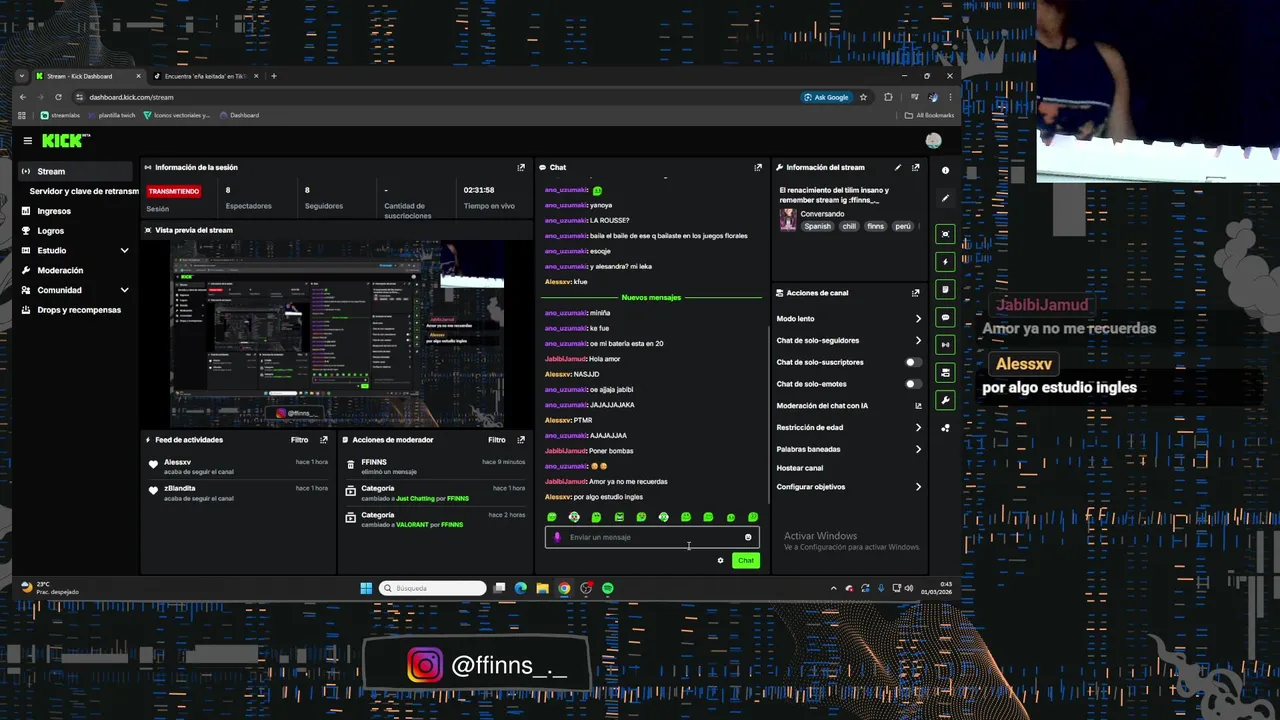Toggle the wrench widget icon in sidebar
The width and height of the screenshot is (1280, 720).
[x=945, y=400]
